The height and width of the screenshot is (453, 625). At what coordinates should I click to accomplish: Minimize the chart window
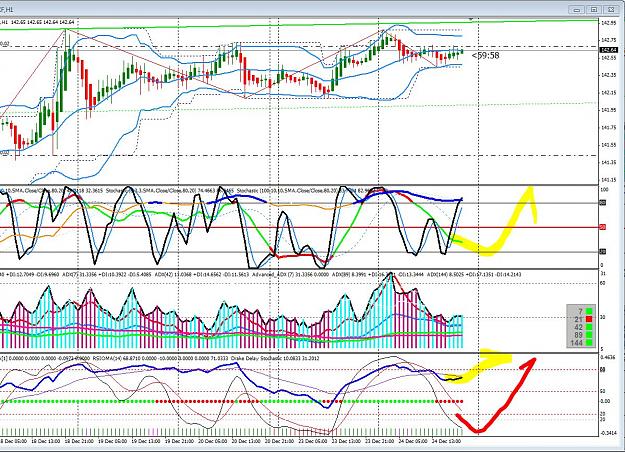coord(577,10)
